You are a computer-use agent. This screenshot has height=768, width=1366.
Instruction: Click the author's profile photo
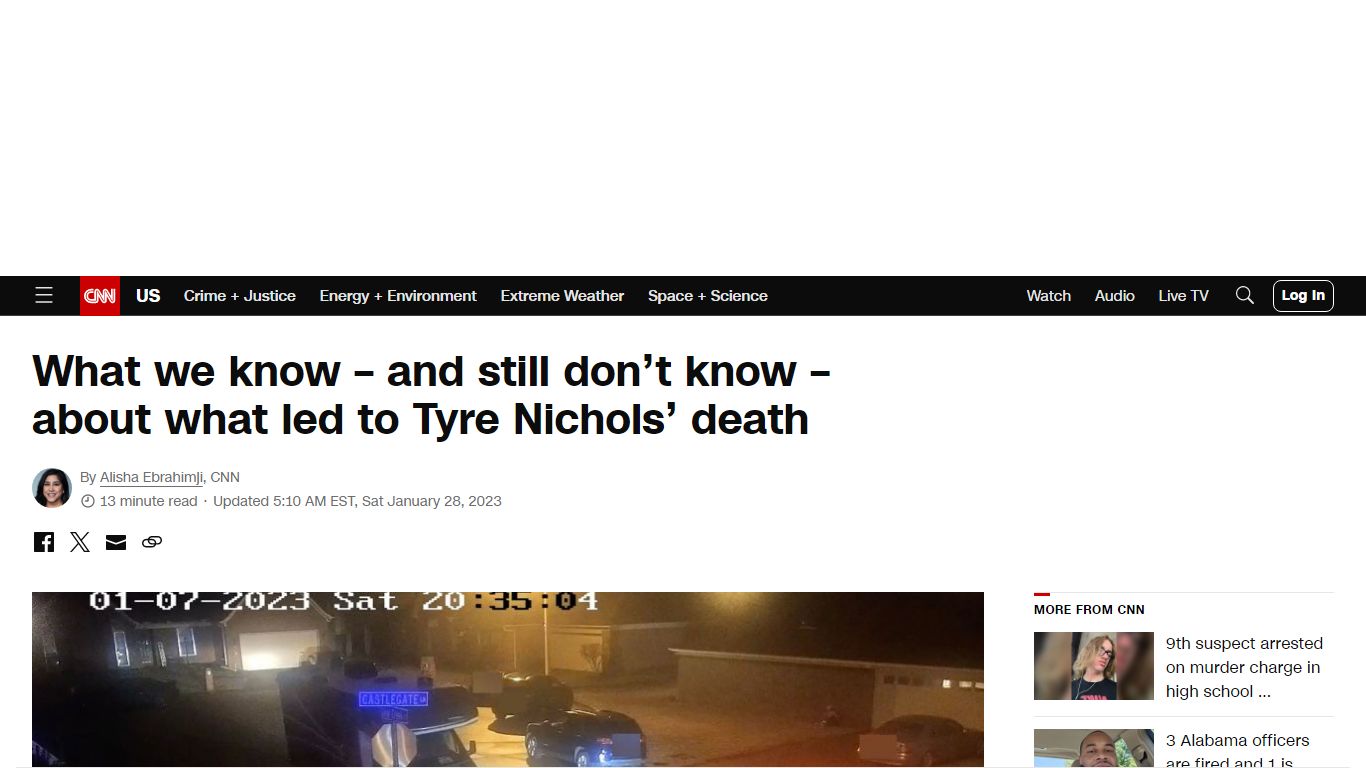pyautogui.click(x=52, y=488)
